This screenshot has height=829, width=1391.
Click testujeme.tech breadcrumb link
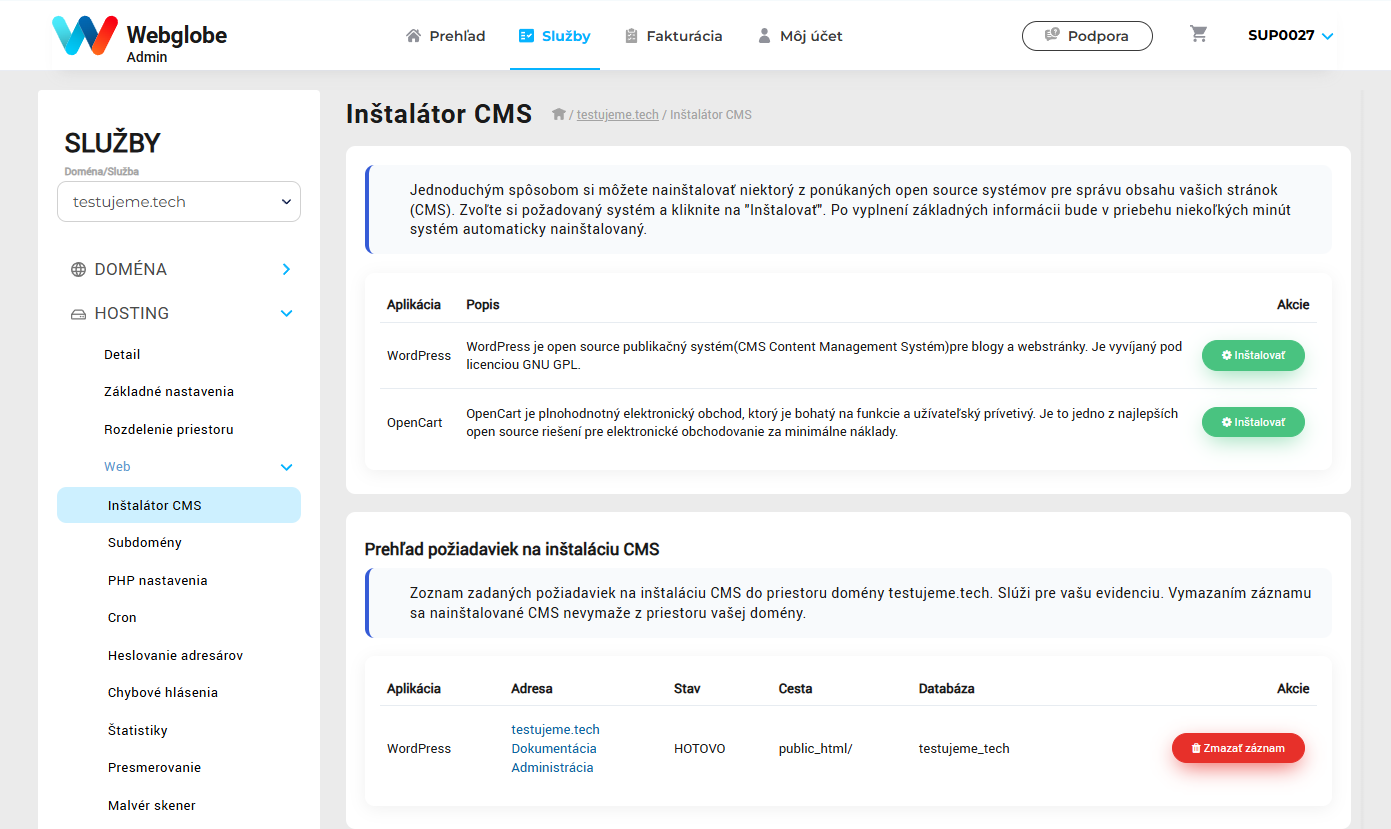[618, 115]
